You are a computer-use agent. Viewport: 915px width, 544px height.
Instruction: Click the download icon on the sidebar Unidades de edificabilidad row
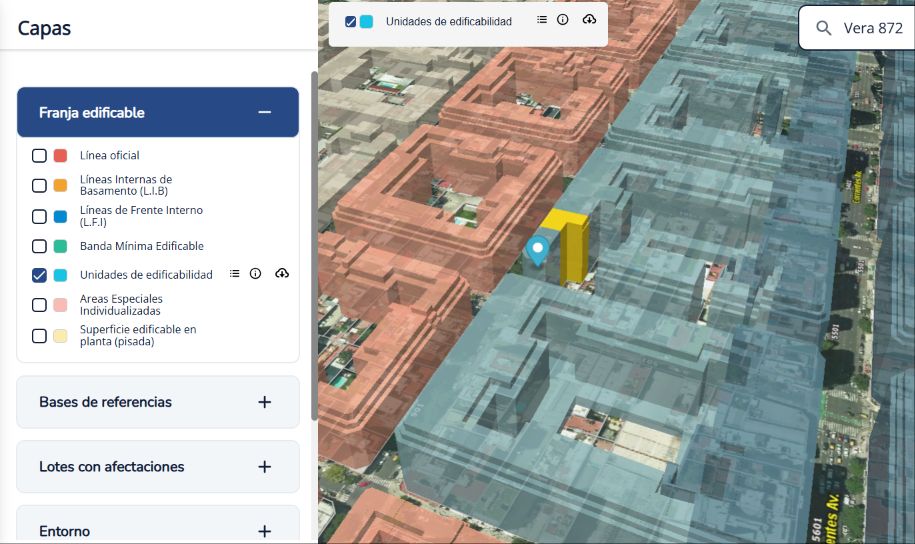tap(282, 274)
